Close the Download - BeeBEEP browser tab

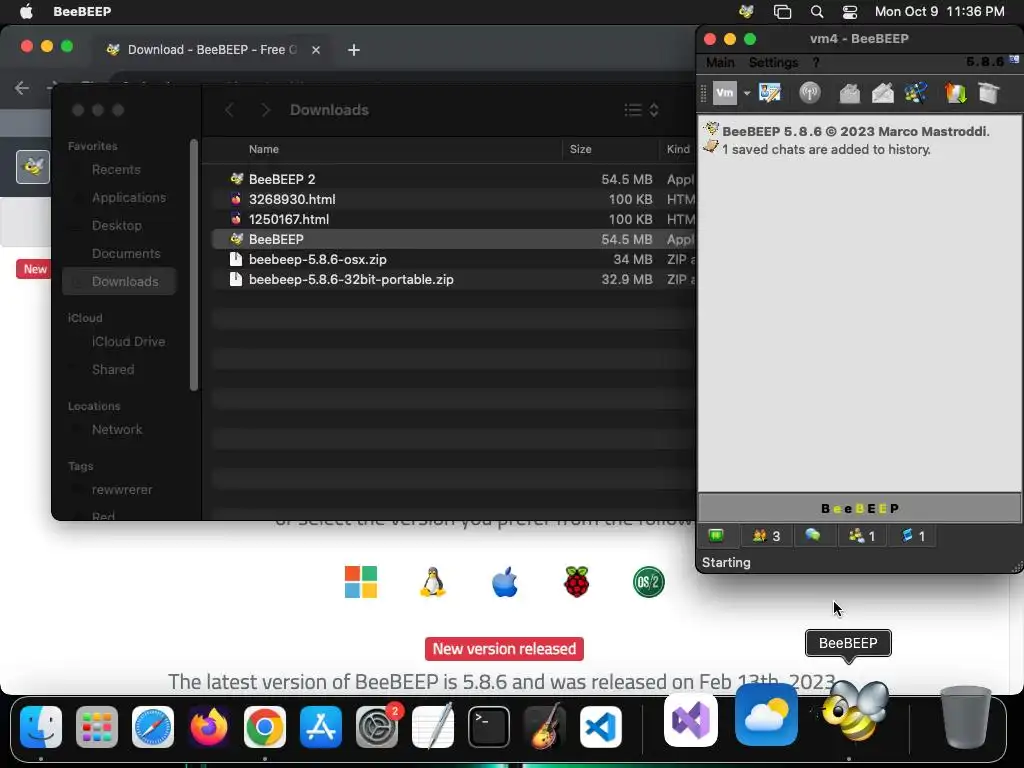pos(315,50)
